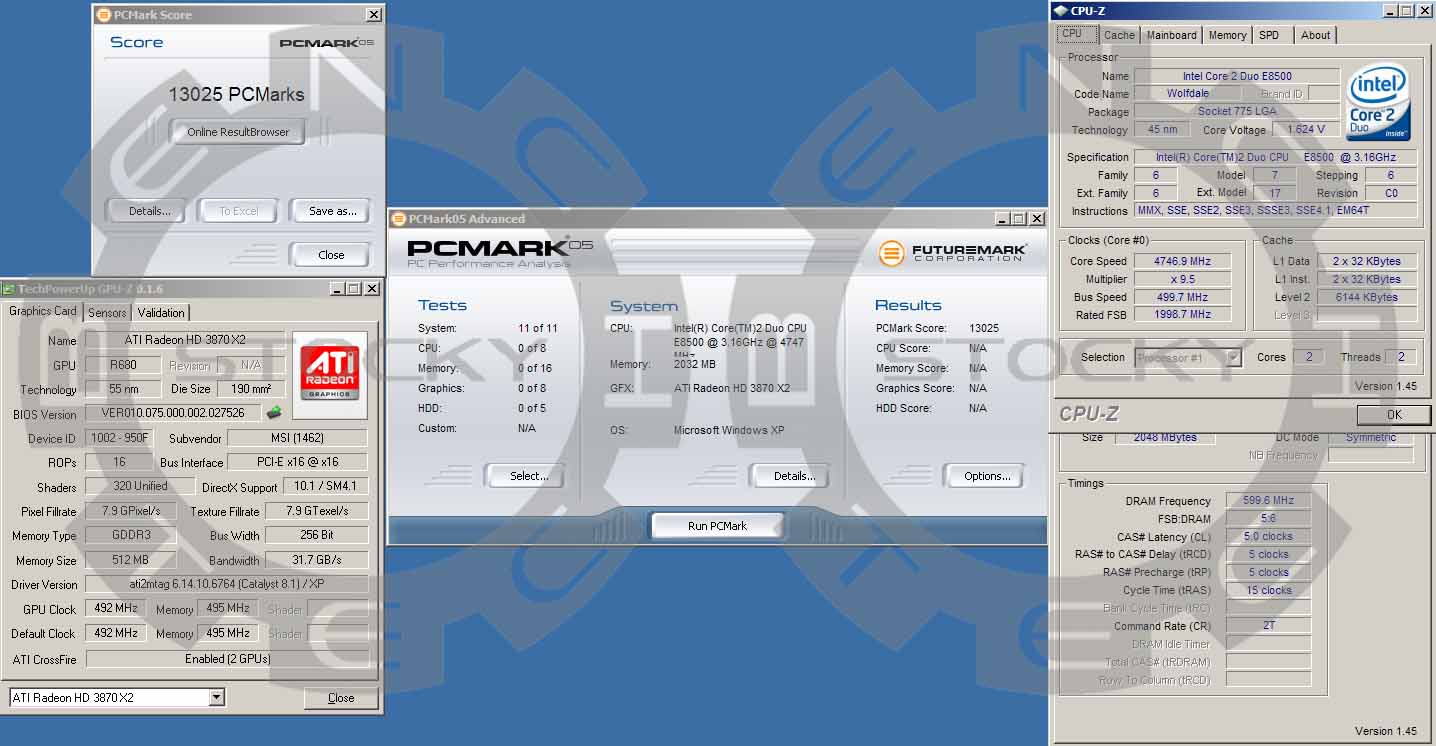Switch to the Sensors tab in GPU-Z
The image size is (1436, 746).
point(107,313)
